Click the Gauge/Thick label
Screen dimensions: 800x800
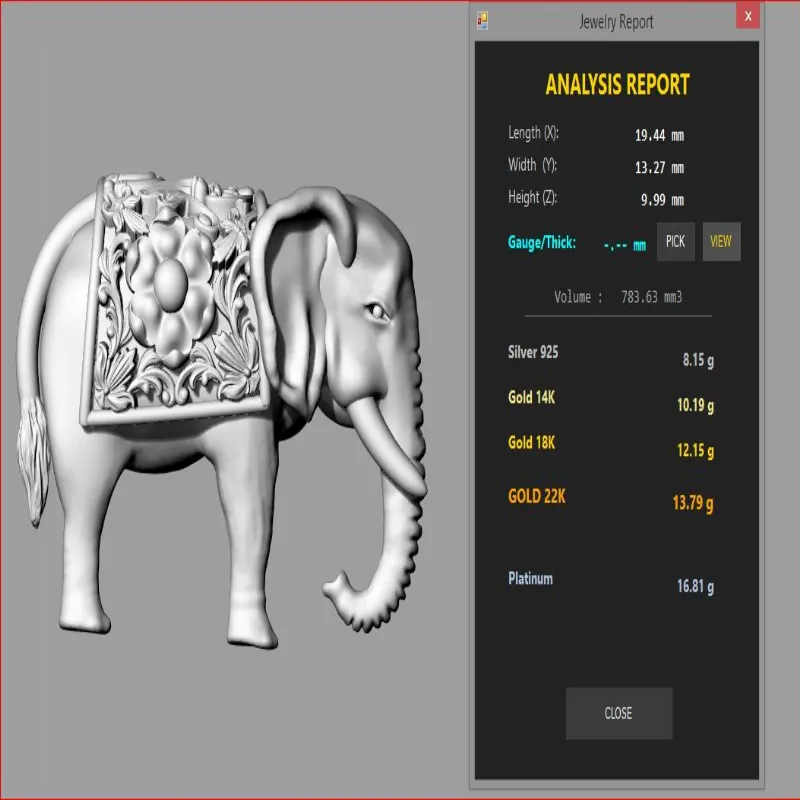pos(542,242)
